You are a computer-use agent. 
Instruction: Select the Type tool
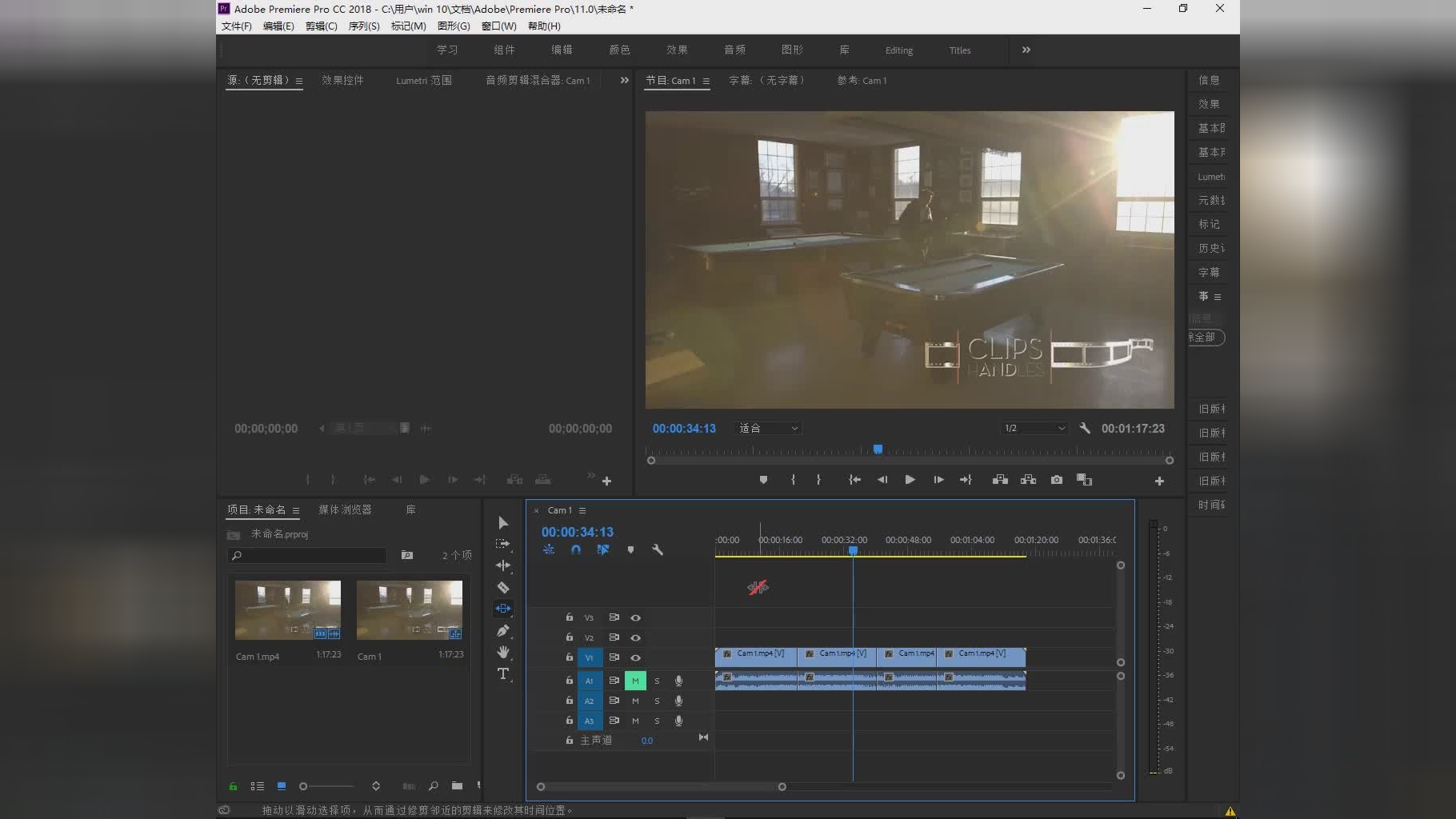503,673
